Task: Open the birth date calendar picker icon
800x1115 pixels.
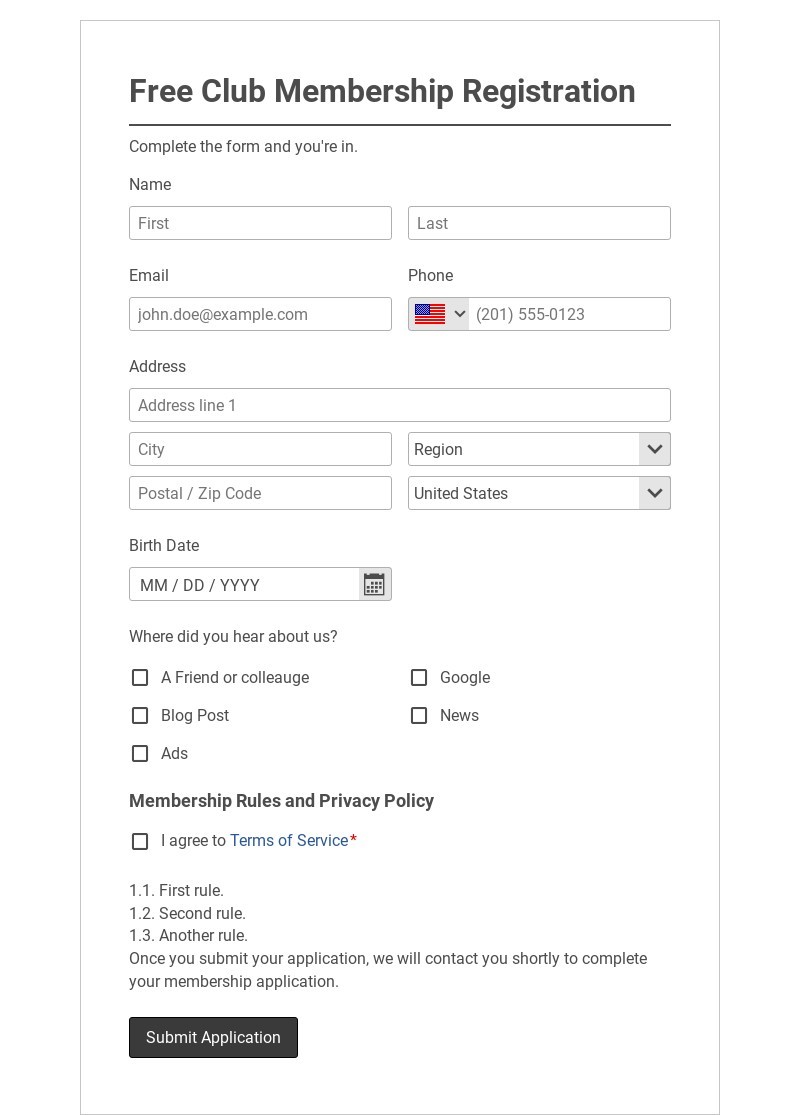Action: [374, 585]
